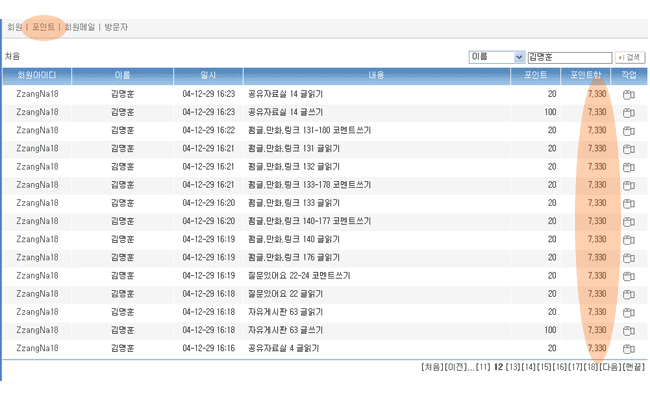This screenshot has height=400, width=650.
Task: Click the search text field containing 김명훈
Action: tap(568, 58)
